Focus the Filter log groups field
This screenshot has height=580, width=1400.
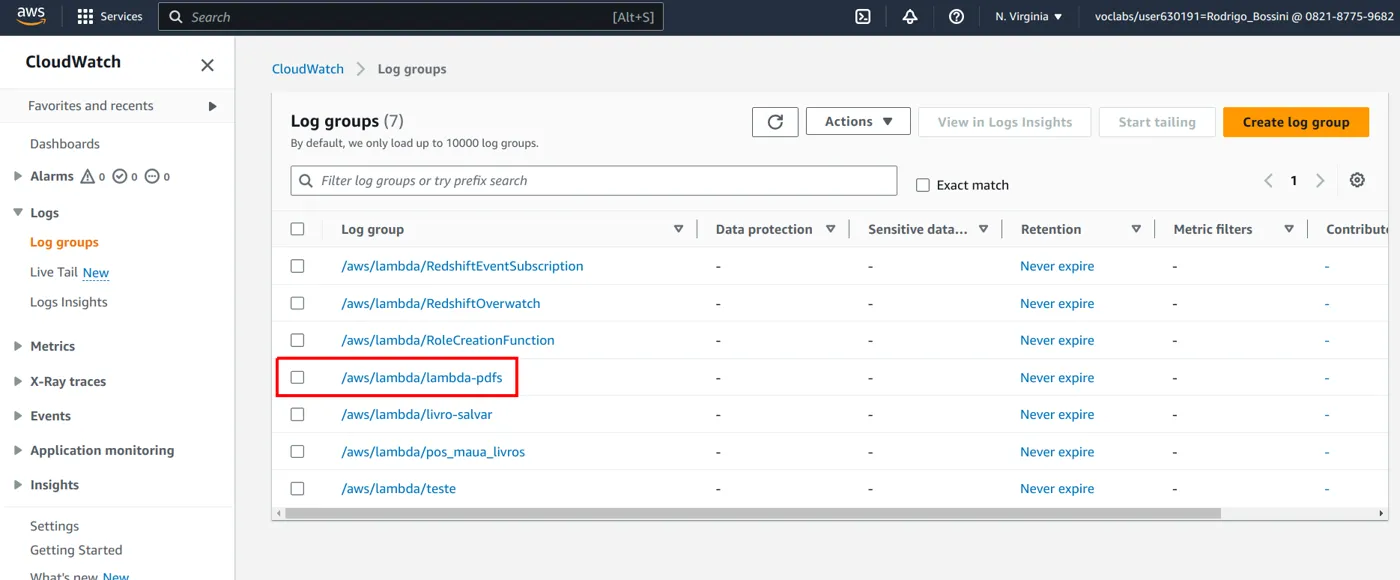[x=594, y=181]
